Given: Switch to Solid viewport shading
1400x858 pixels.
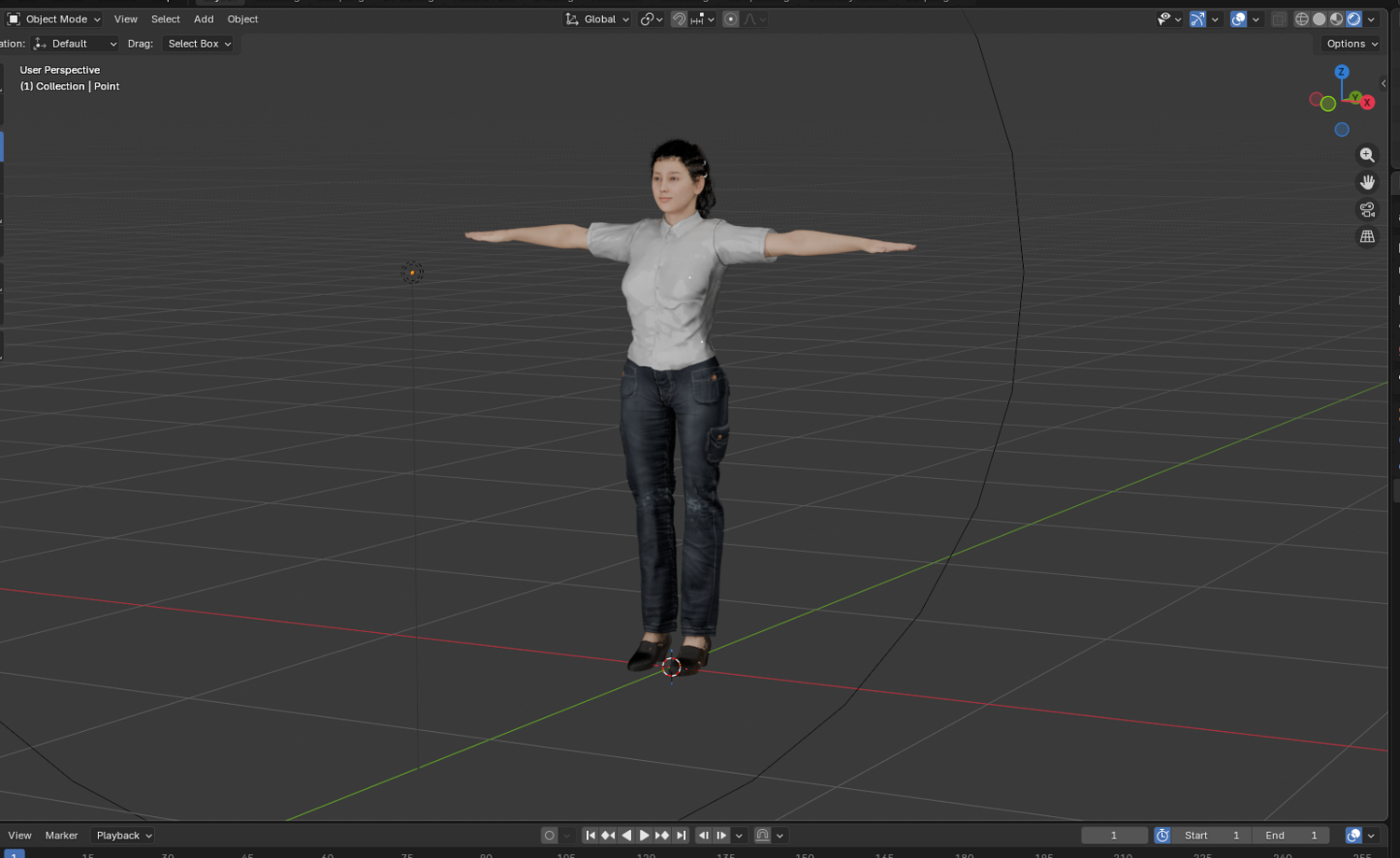Looking at the screenshot, I should click(x=1319, y=19).
